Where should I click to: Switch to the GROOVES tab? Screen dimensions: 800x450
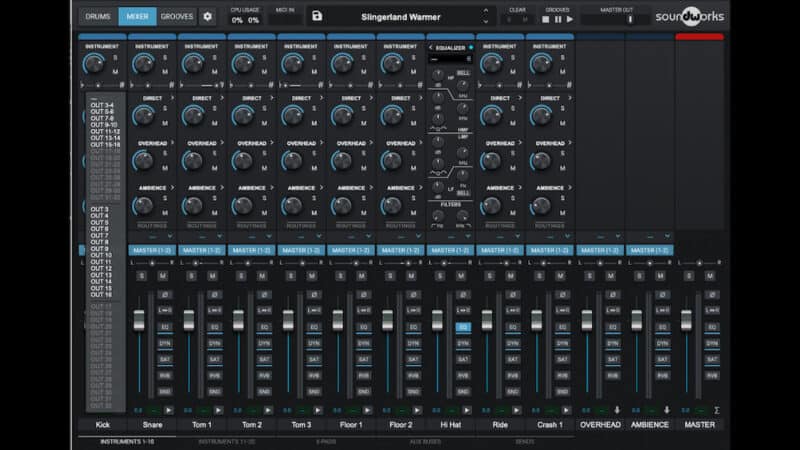pos(177,16)
